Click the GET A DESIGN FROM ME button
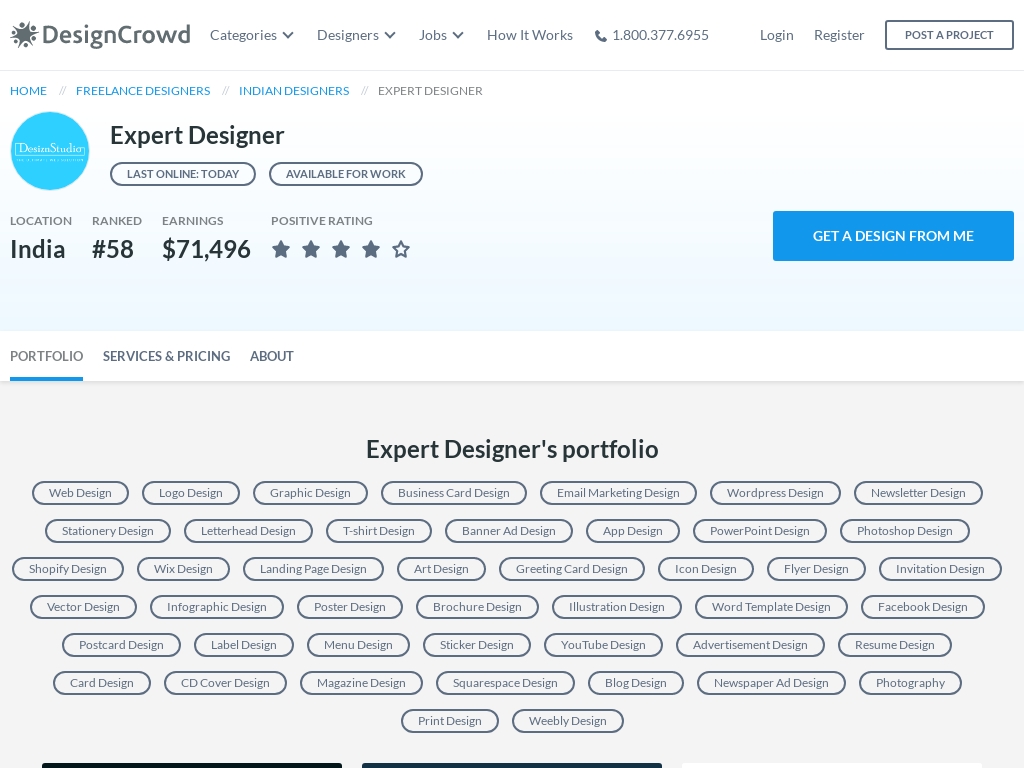The image size is (1024, 768). (x=893, y=236)
